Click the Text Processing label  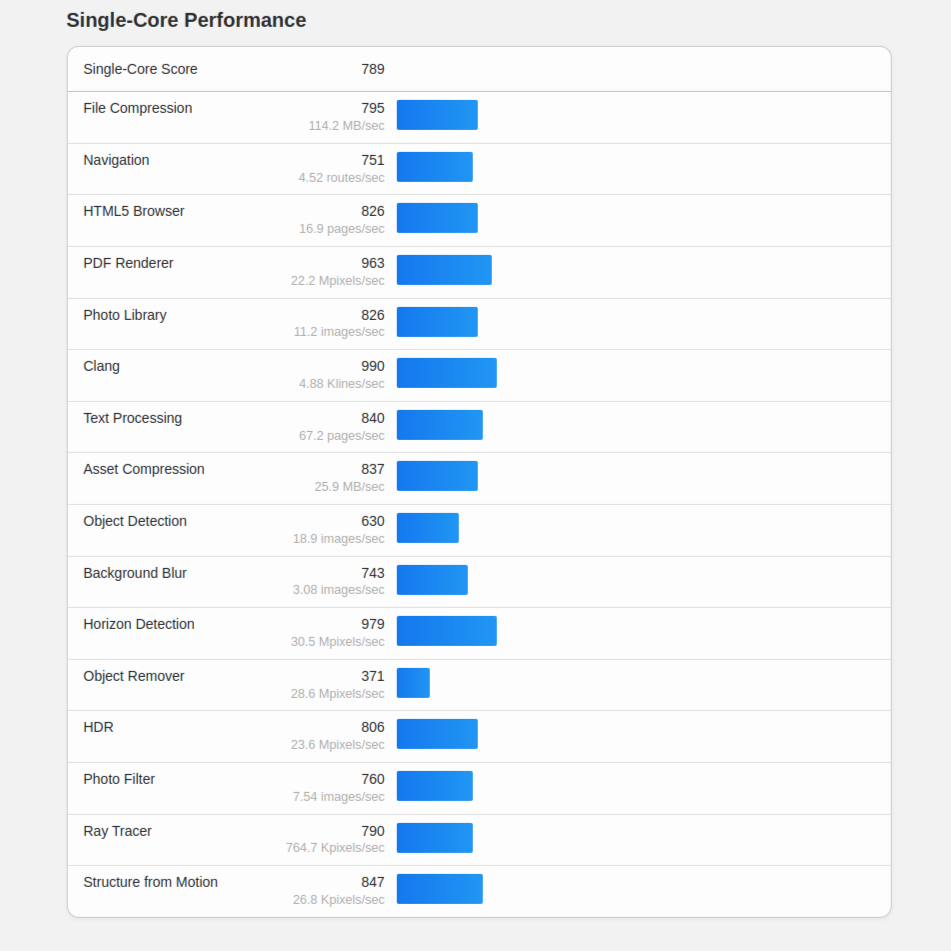[132, 418]
